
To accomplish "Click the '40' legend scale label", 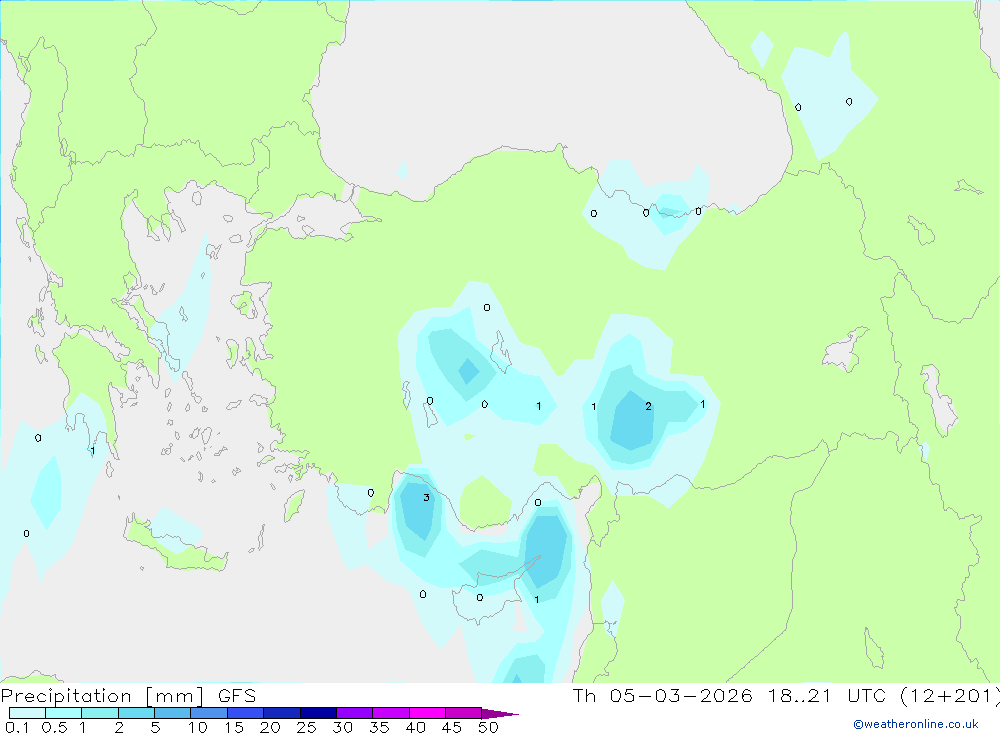I will click(415, 727).
